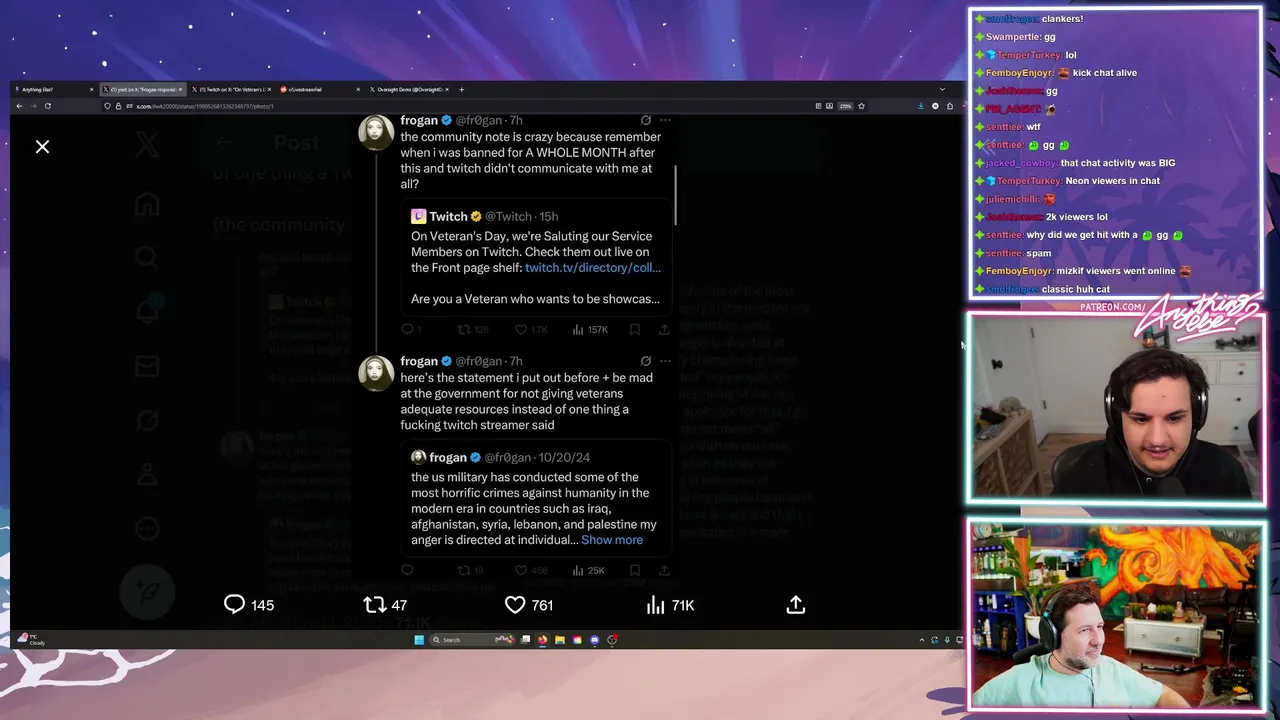Repost using the 47 retweet icon

click(374, 604)
